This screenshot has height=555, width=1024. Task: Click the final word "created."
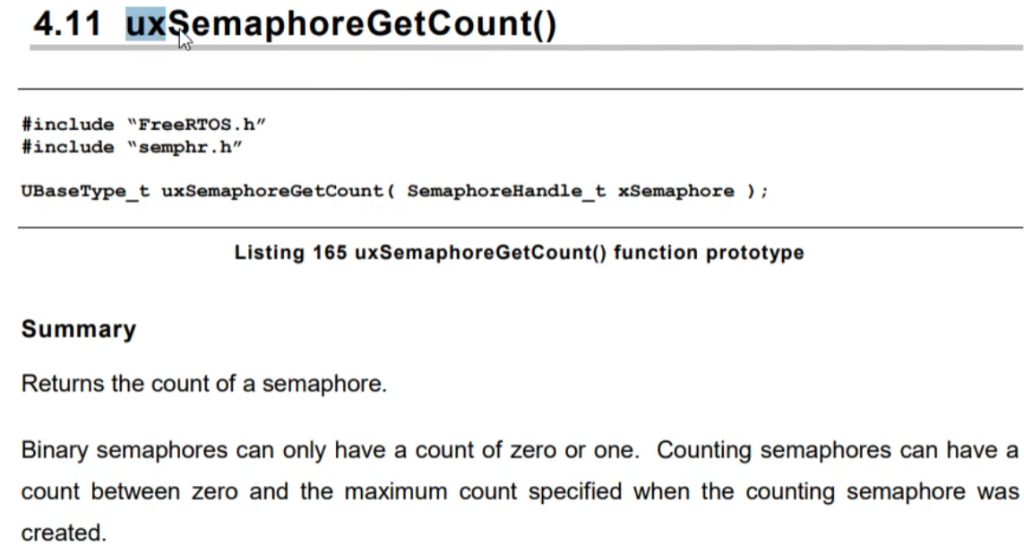(x=63, y=533)
